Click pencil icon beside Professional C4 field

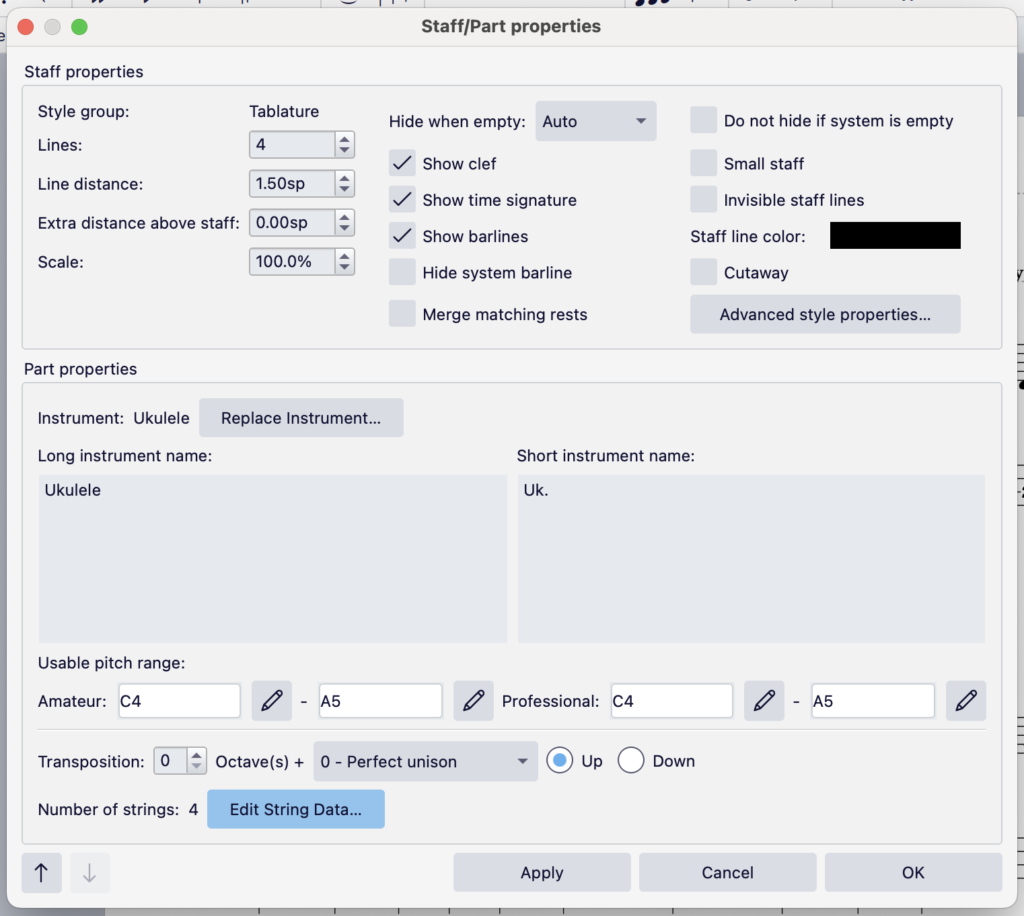[x=764, y=702]
